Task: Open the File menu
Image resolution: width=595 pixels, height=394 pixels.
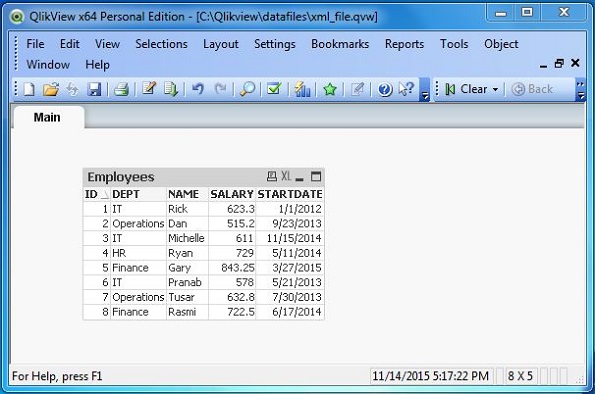Action: point(35,44)
